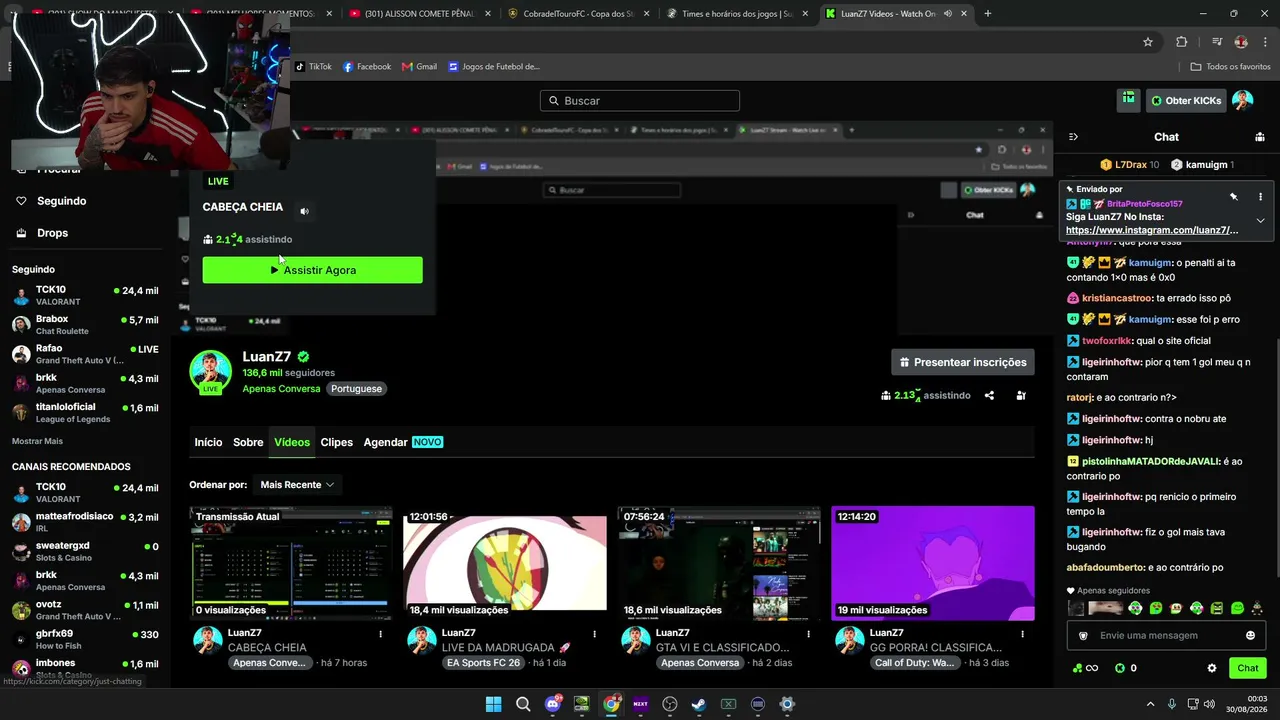Open options menu for LIVE DA MADRUGADA video
This screenshot has width=1280, height=720.
tap(594, 634)
